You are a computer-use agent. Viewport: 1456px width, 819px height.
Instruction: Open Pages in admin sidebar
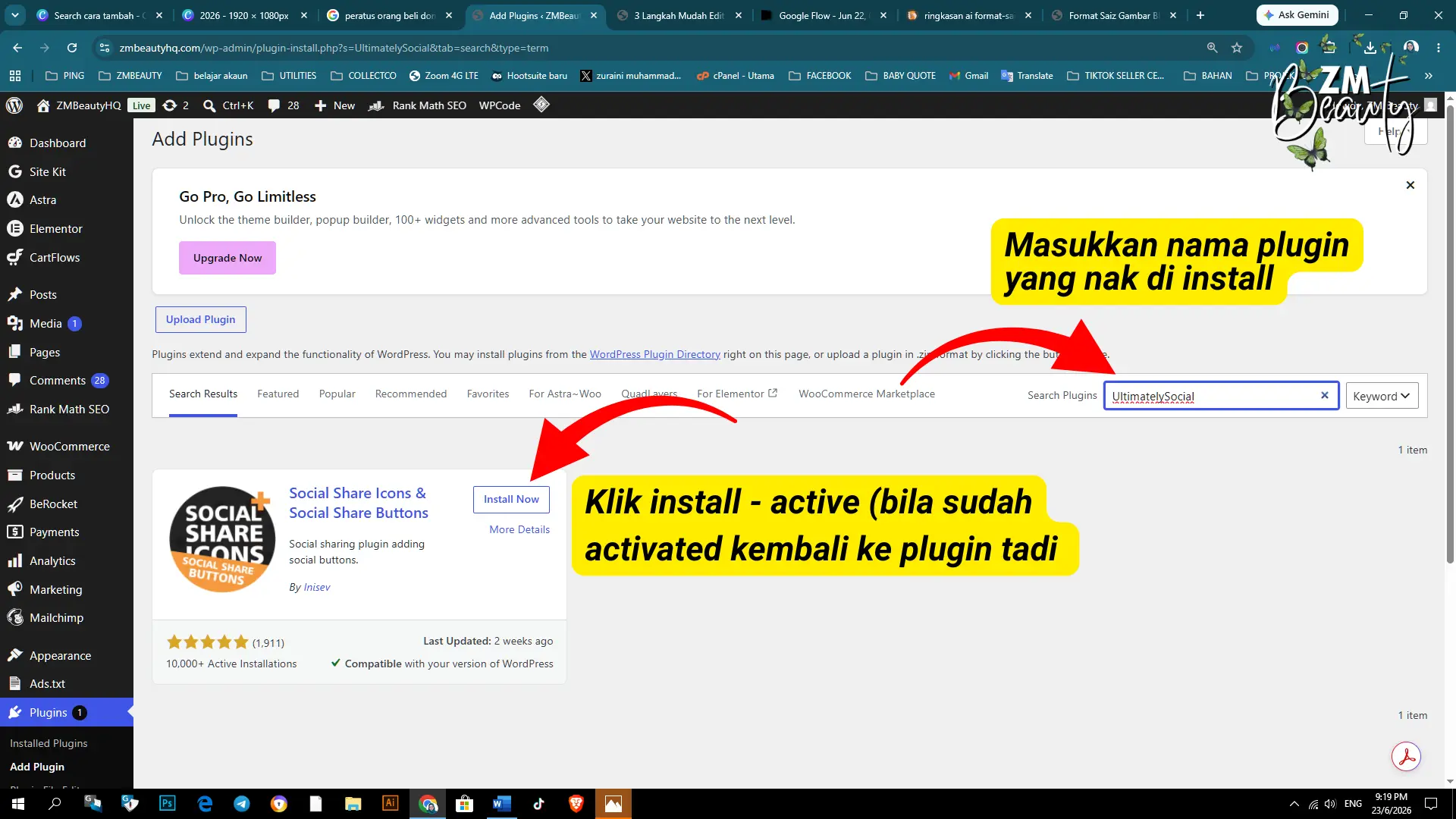pos(44,352)
